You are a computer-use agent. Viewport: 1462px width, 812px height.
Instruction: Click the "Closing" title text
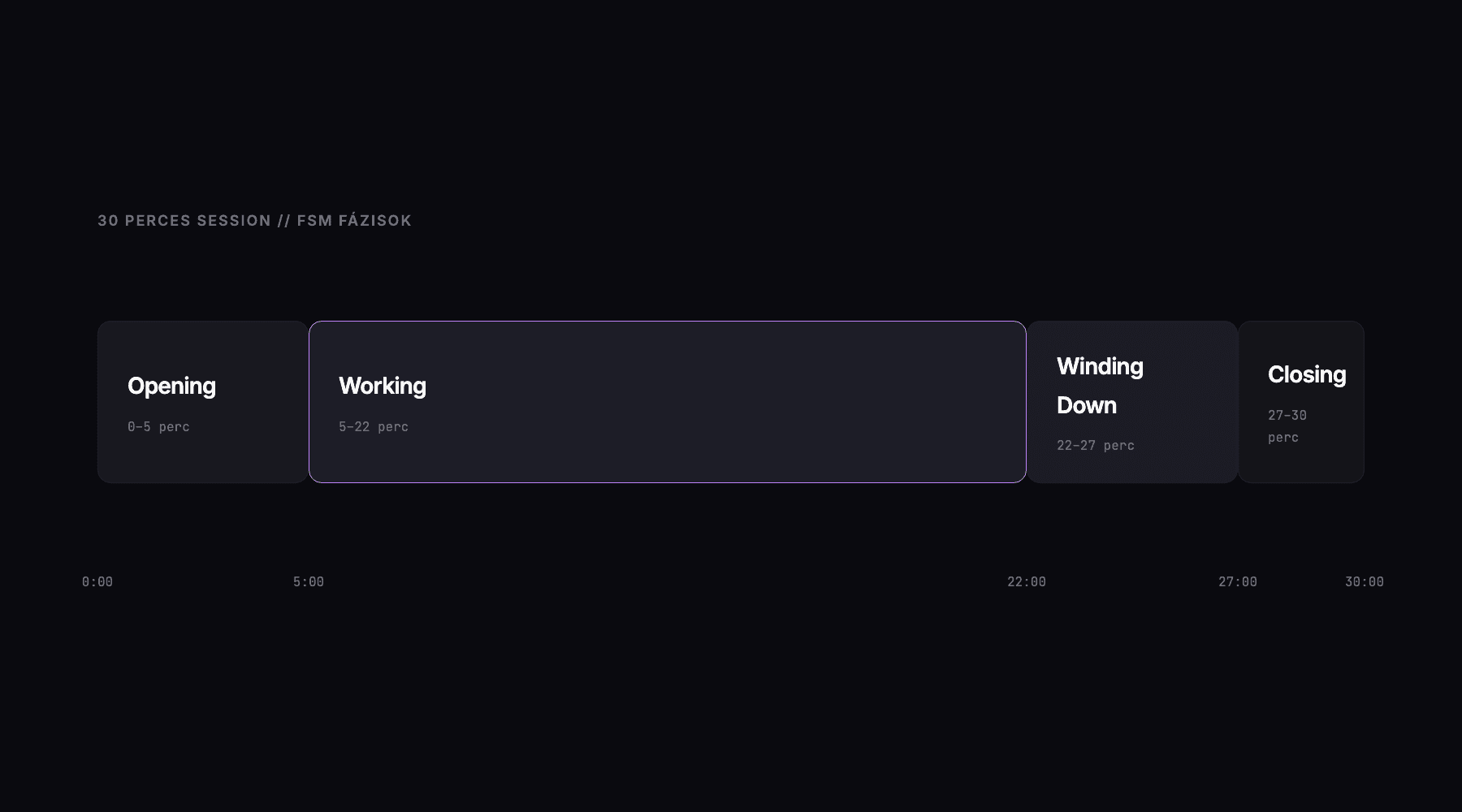[1306, 374]
